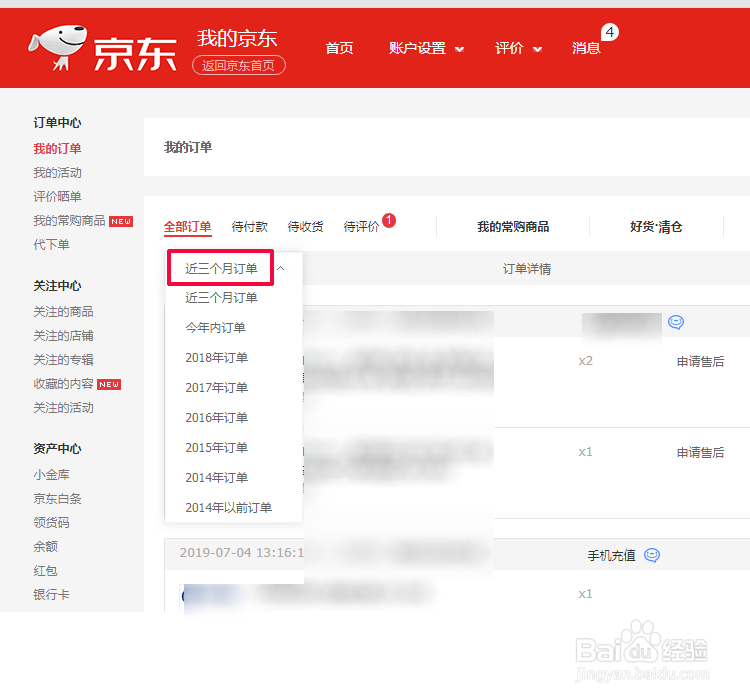This screenshot has width=750, height=700.
Task: Click the collapse chevron of order filter
Action: (x=281, y=268)
